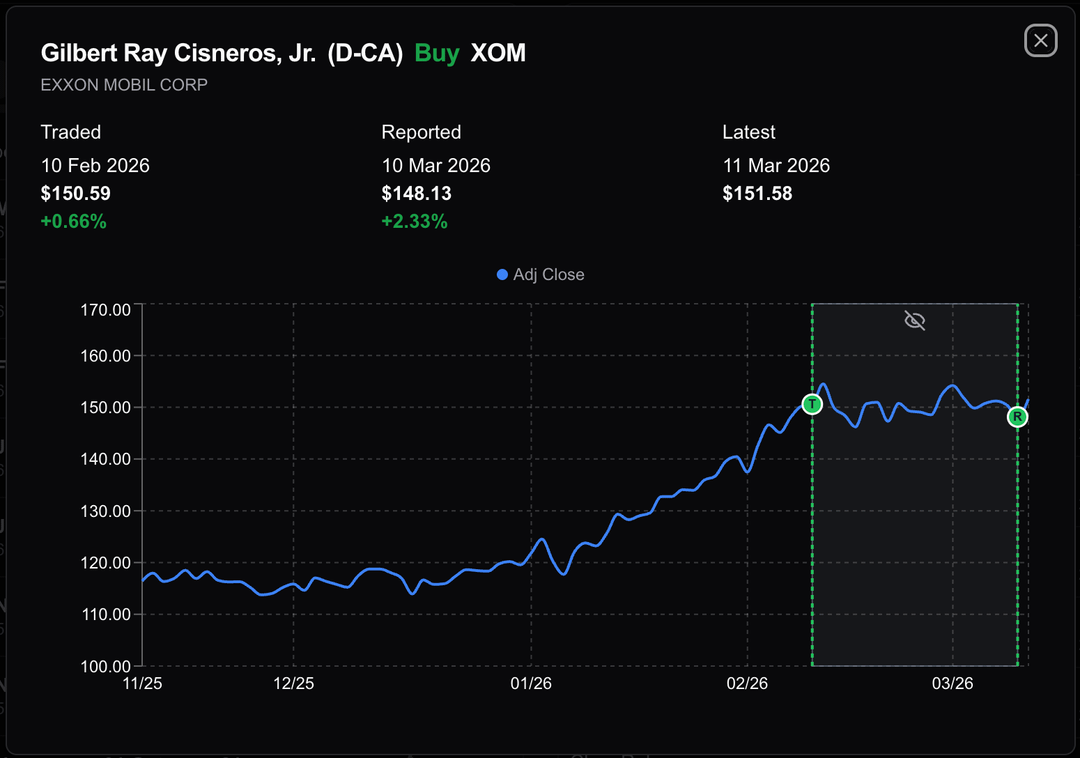Viewport: 1080px width, 758px height.
Task: Click the green Buy label
Action: [437, 53]
